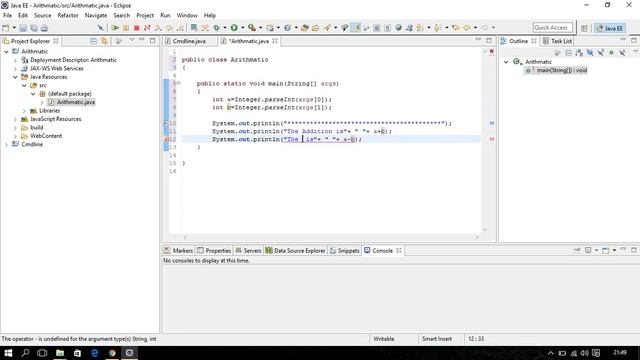640x360 pixels.
Task: Toggle Link with Editor in Project Explorer
Action: tap(104, 41)
